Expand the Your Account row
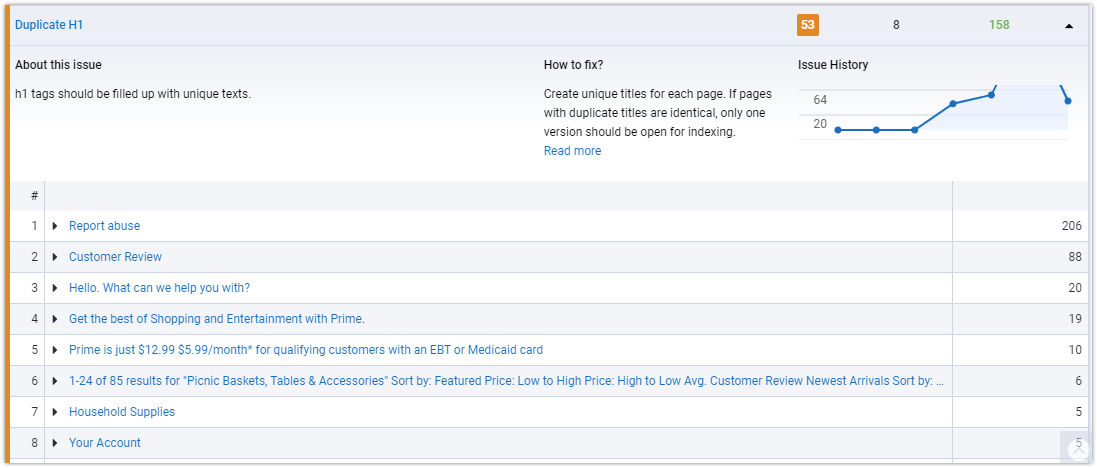This screenshot has width=1097, height=468. (x=55, y=443)
